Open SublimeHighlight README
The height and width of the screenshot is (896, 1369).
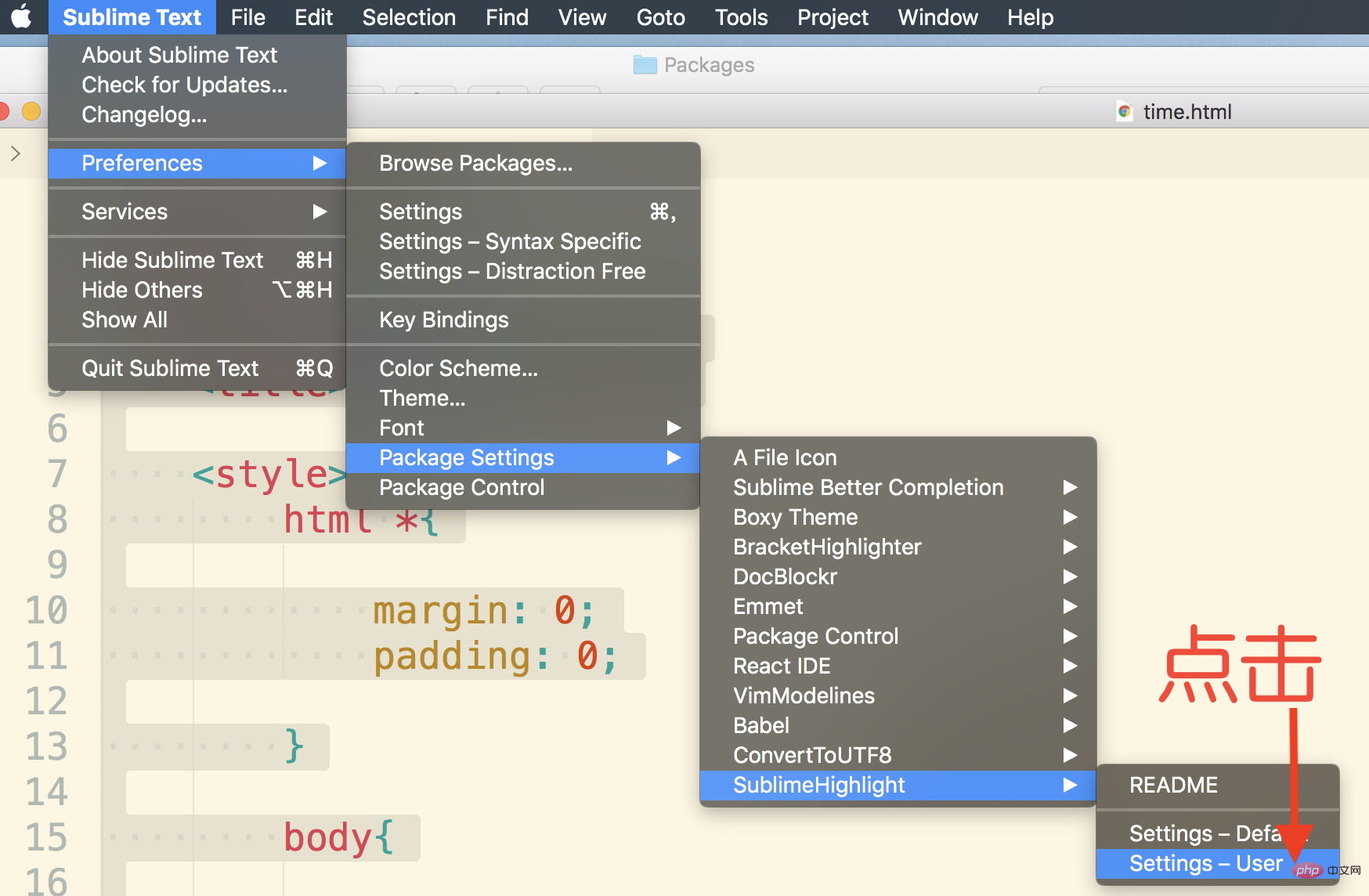click(x=1218, y=785)
